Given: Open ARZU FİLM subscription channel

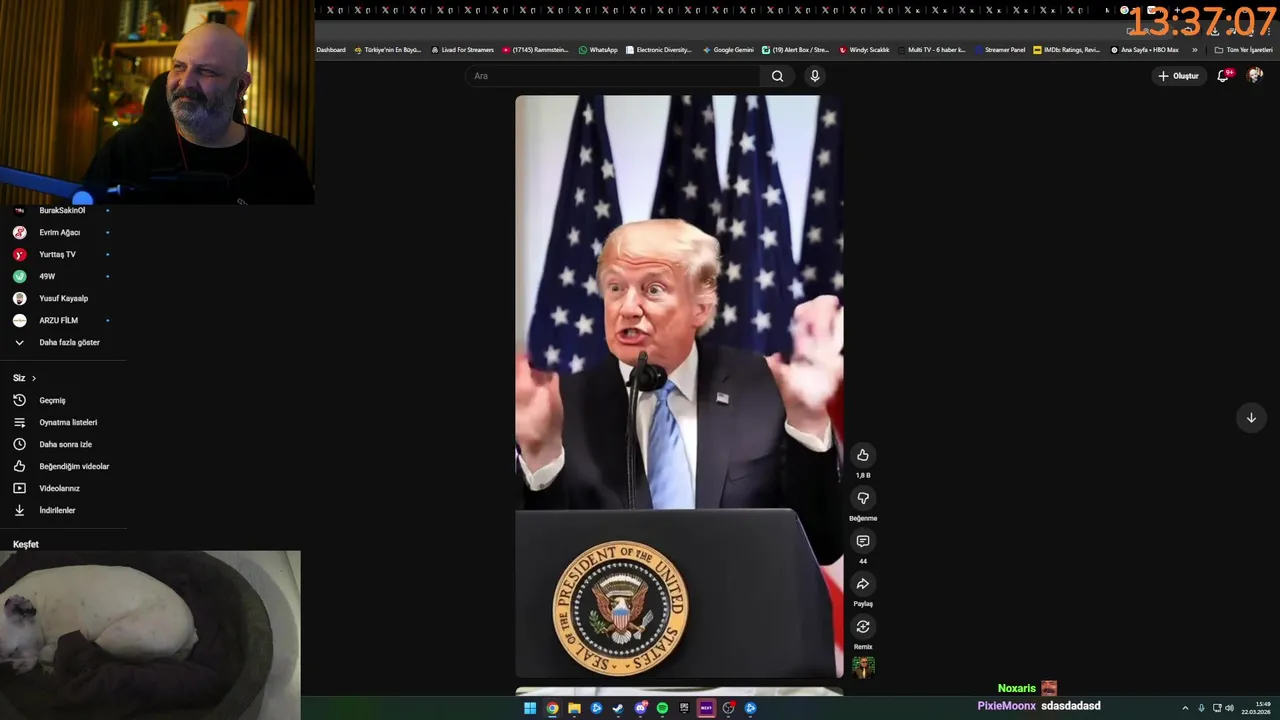Looking at the screenshot, I should (x=60, y=320).
